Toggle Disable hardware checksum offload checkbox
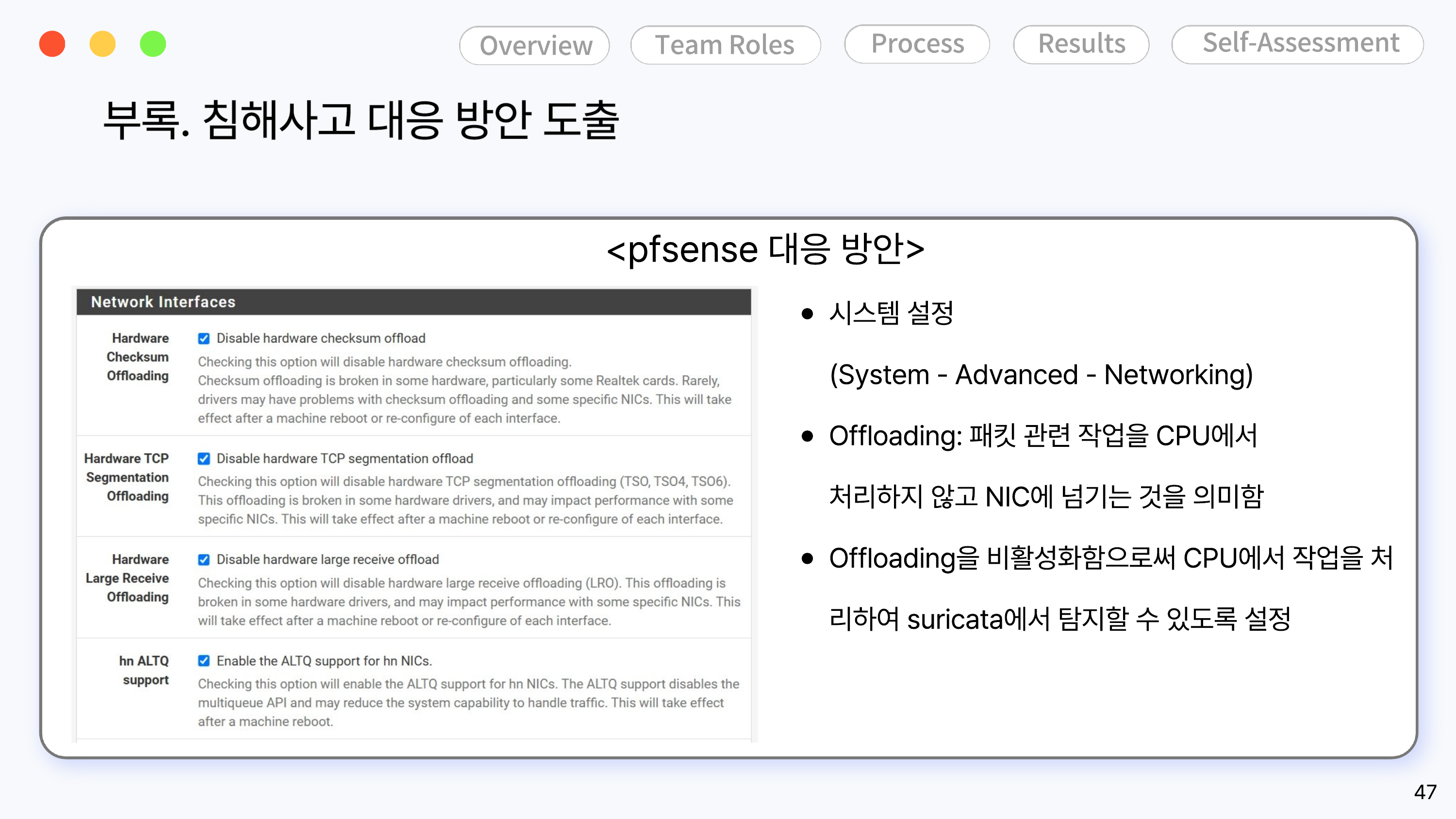The width and height of the screenshot is (1456, 819). (203, 338)
